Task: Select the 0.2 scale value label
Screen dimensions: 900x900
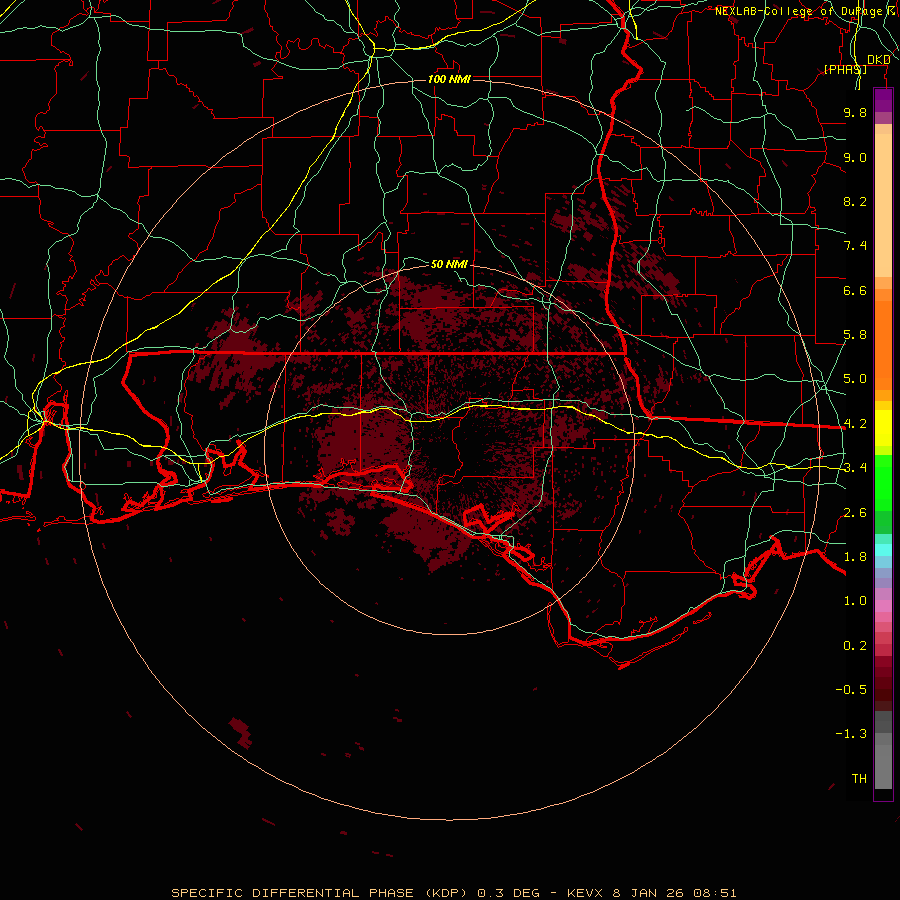Action: click(x=855, y=646)
